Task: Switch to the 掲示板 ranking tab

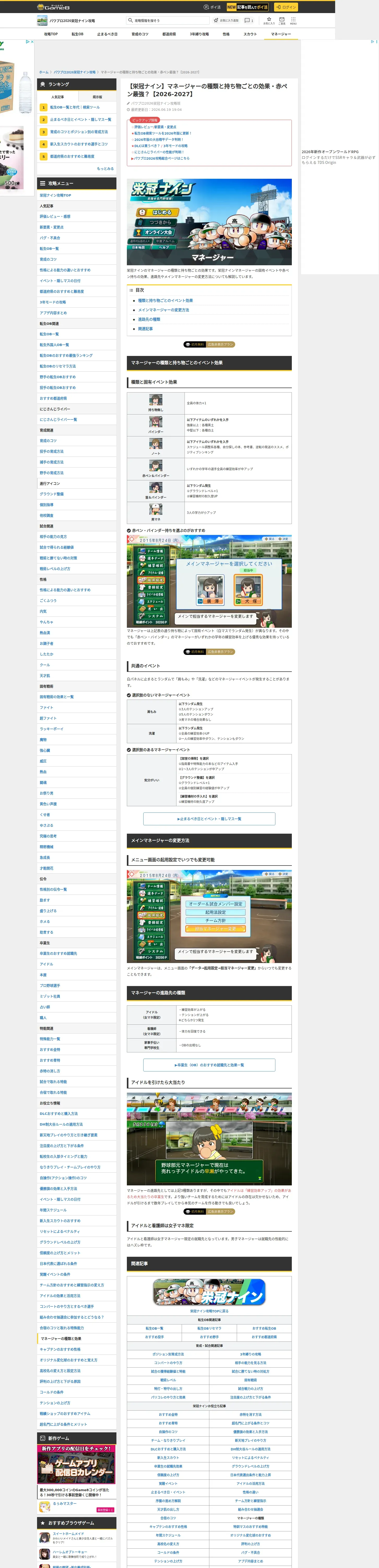Action: pos(97,97)
